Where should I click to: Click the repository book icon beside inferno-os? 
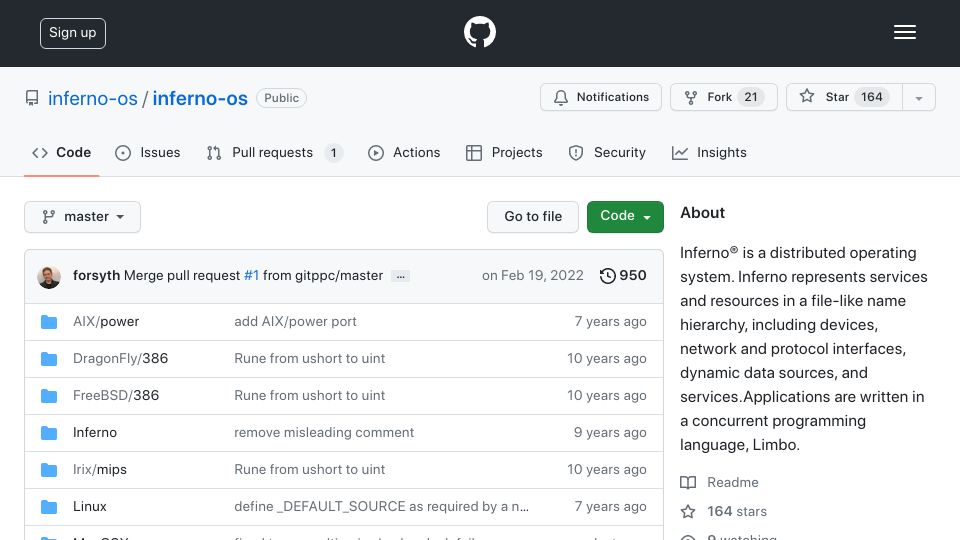click(32, 98)
